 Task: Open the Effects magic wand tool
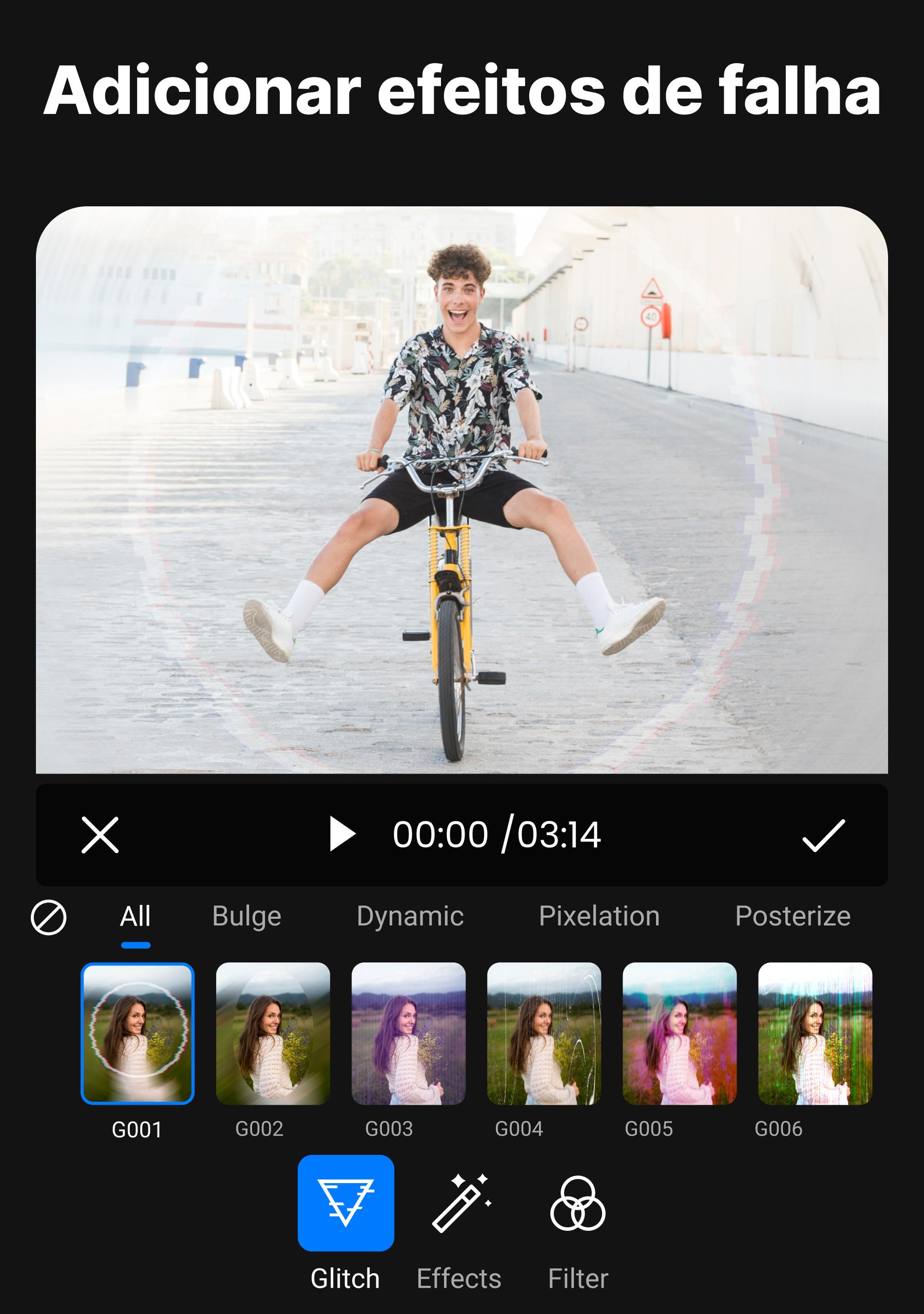click(x=461, y=1203)
